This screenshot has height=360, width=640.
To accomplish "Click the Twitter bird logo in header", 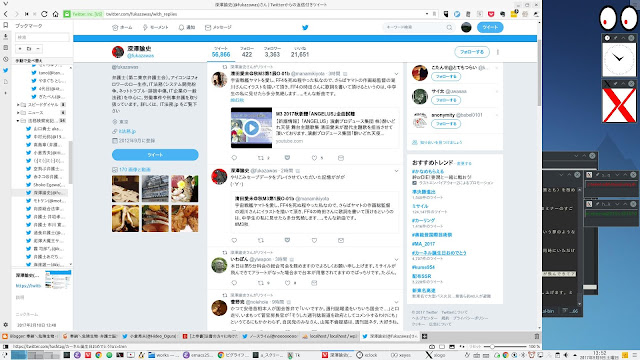I will [305, 27].
